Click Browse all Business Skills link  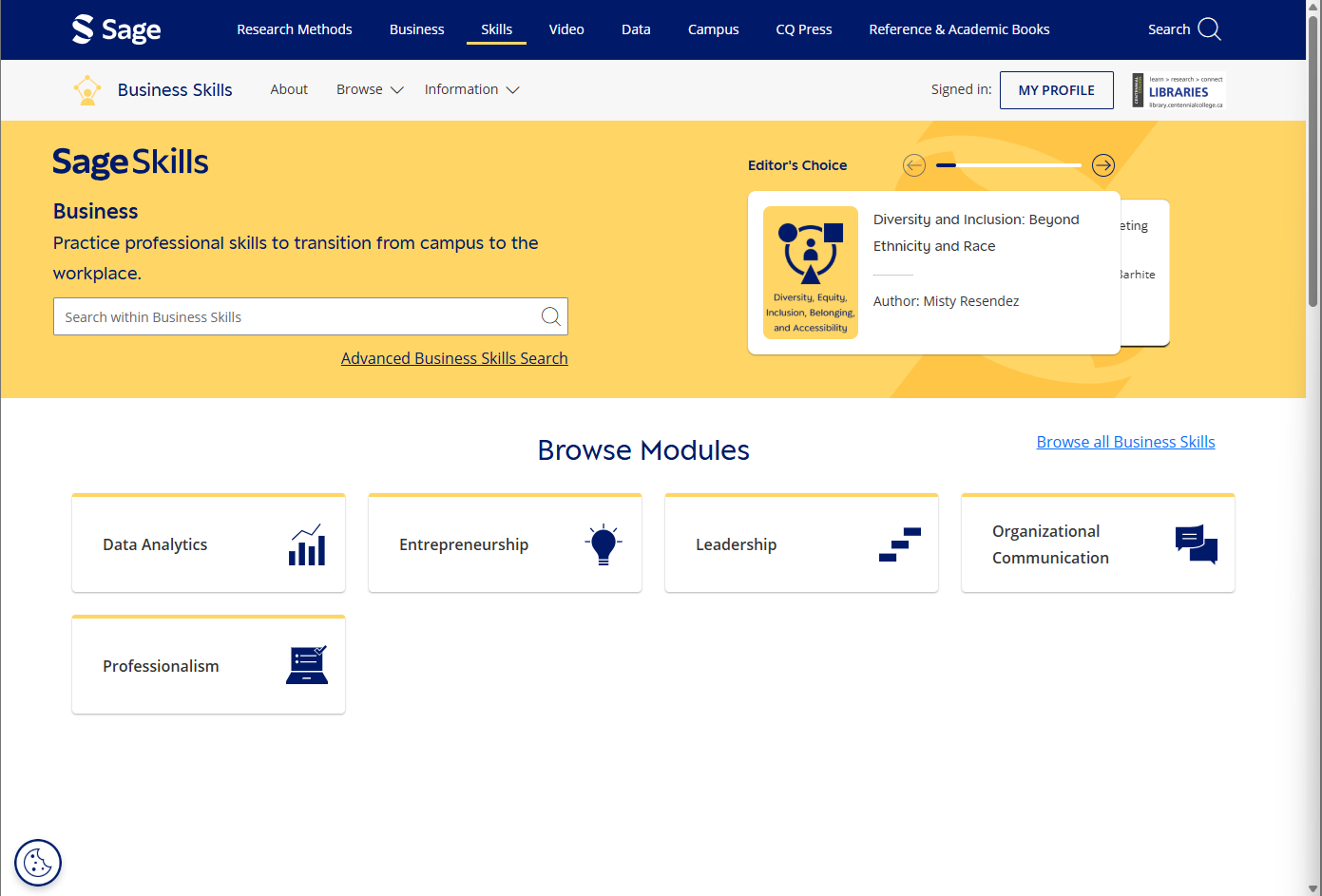tap(1125, 442)
